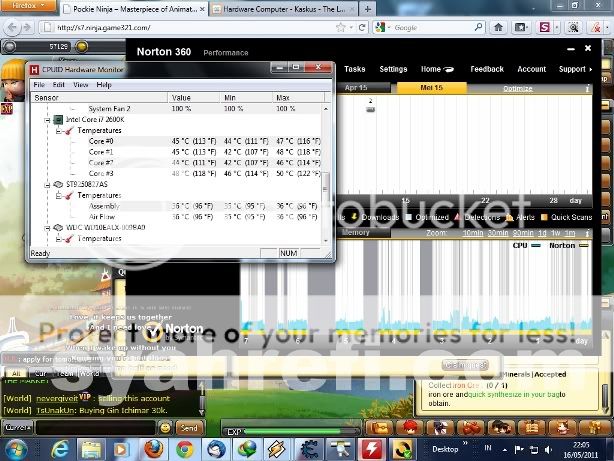Go to Norton 360 Home
The width and height of the screenshot is (614, 461).
(437, 69)
